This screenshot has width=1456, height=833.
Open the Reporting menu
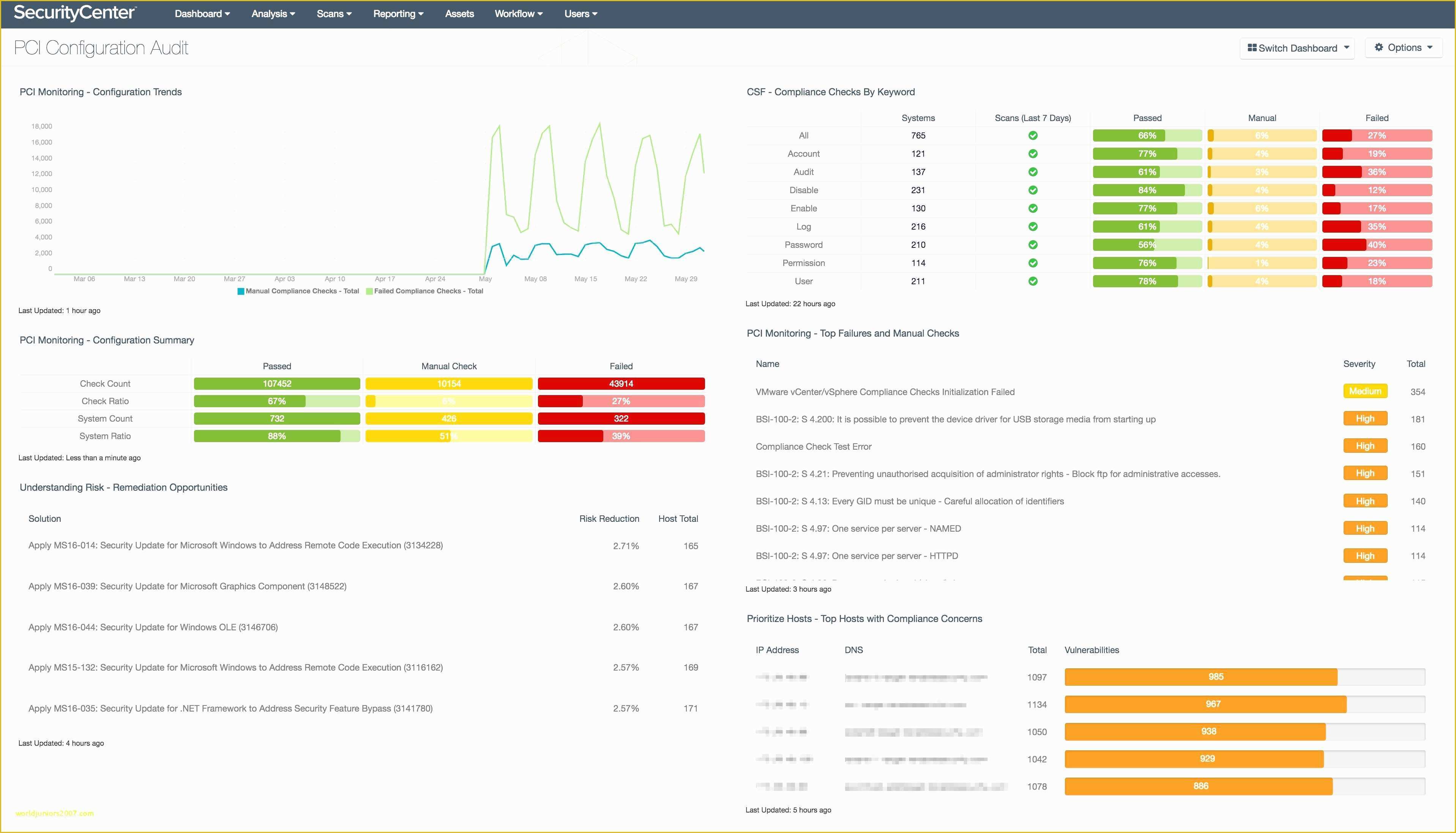click(x=398, y=14)
